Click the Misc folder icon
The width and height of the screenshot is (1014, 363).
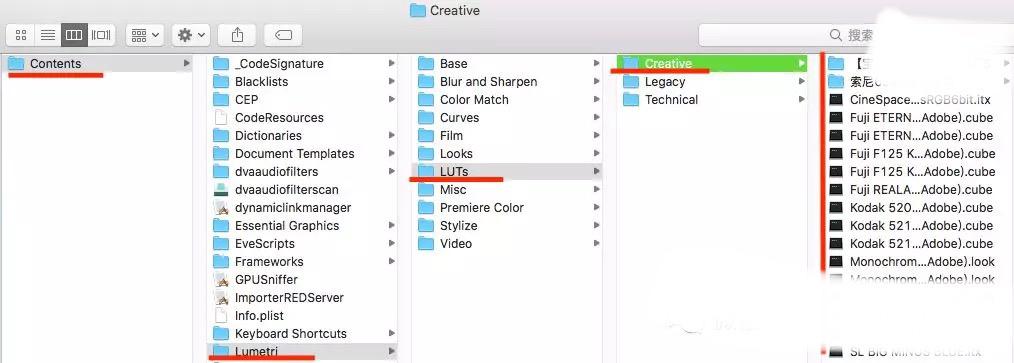coord(426,190)
